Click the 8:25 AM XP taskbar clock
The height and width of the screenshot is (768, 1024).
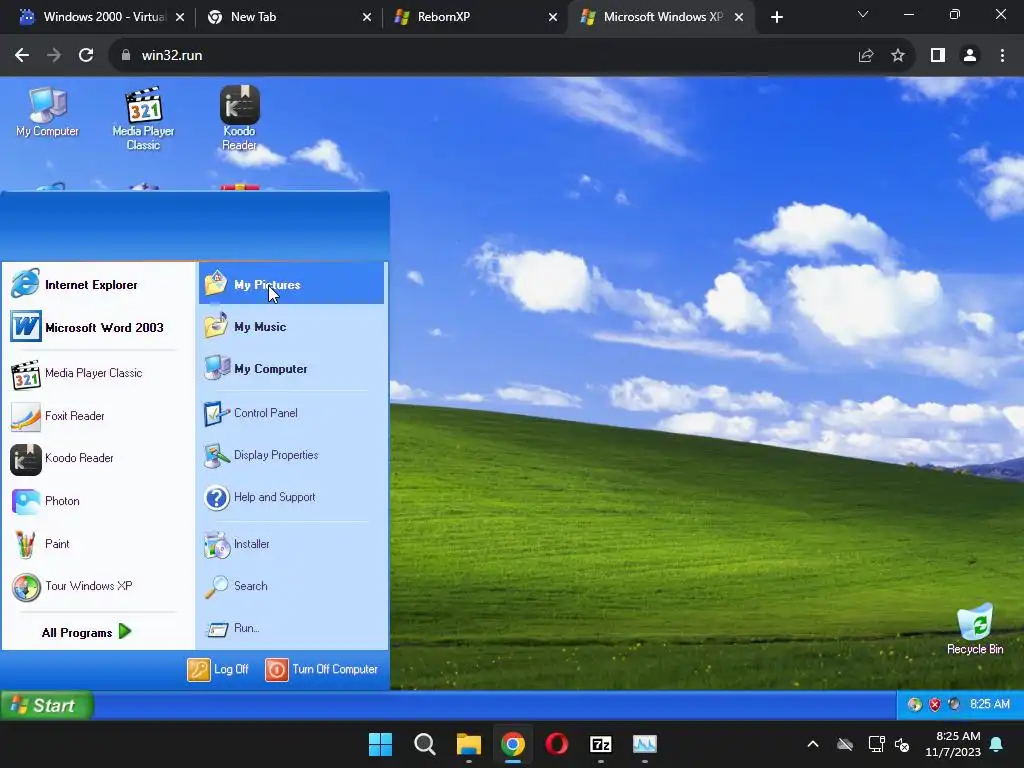coord(989,704)
